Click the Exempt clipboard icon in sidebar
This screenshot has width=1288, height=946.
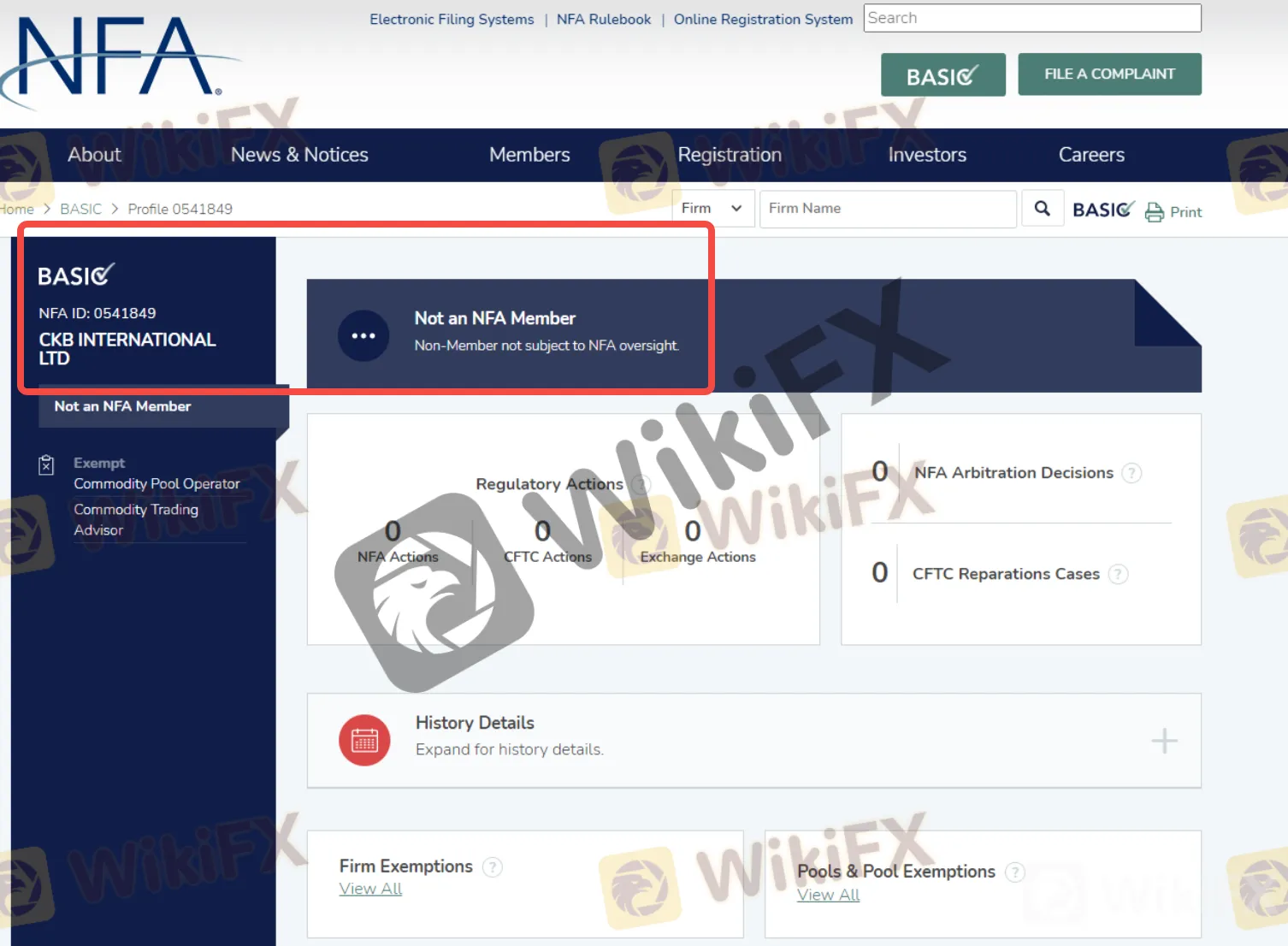click(47, 464)
